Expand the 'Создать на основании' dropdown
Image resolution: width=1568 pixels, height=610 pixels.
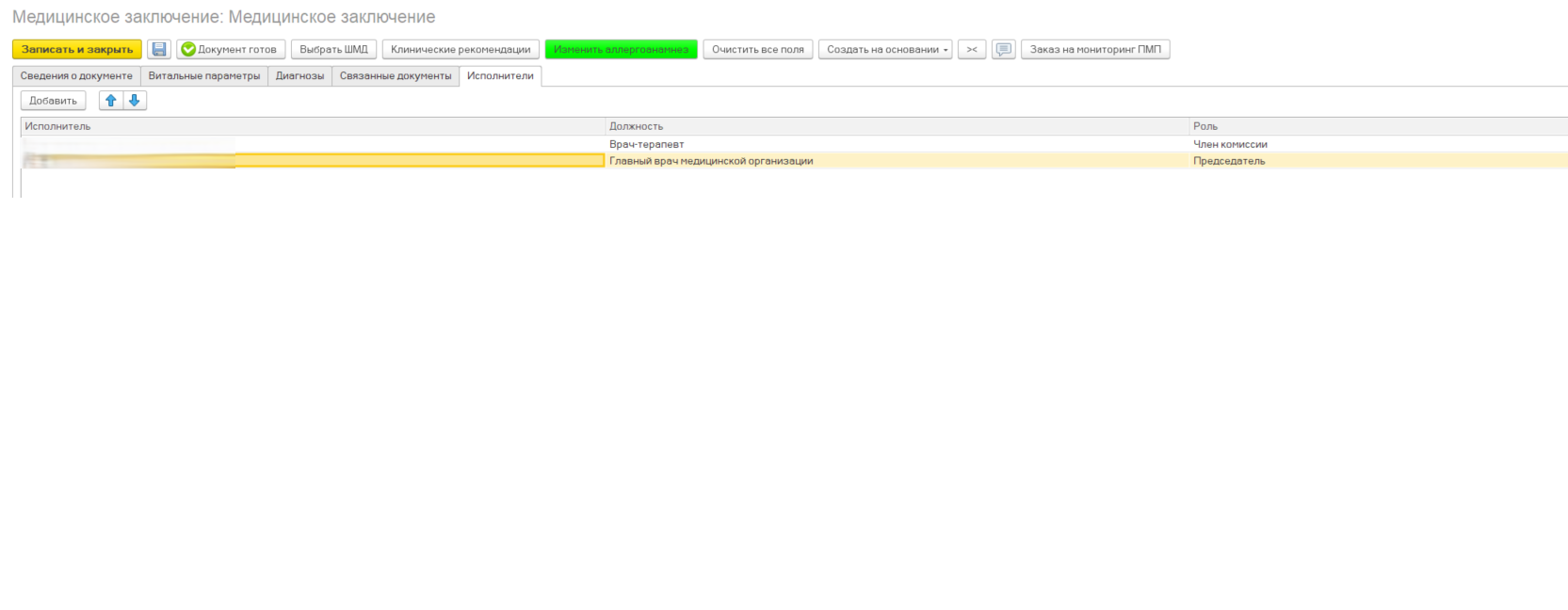point(885,50)
